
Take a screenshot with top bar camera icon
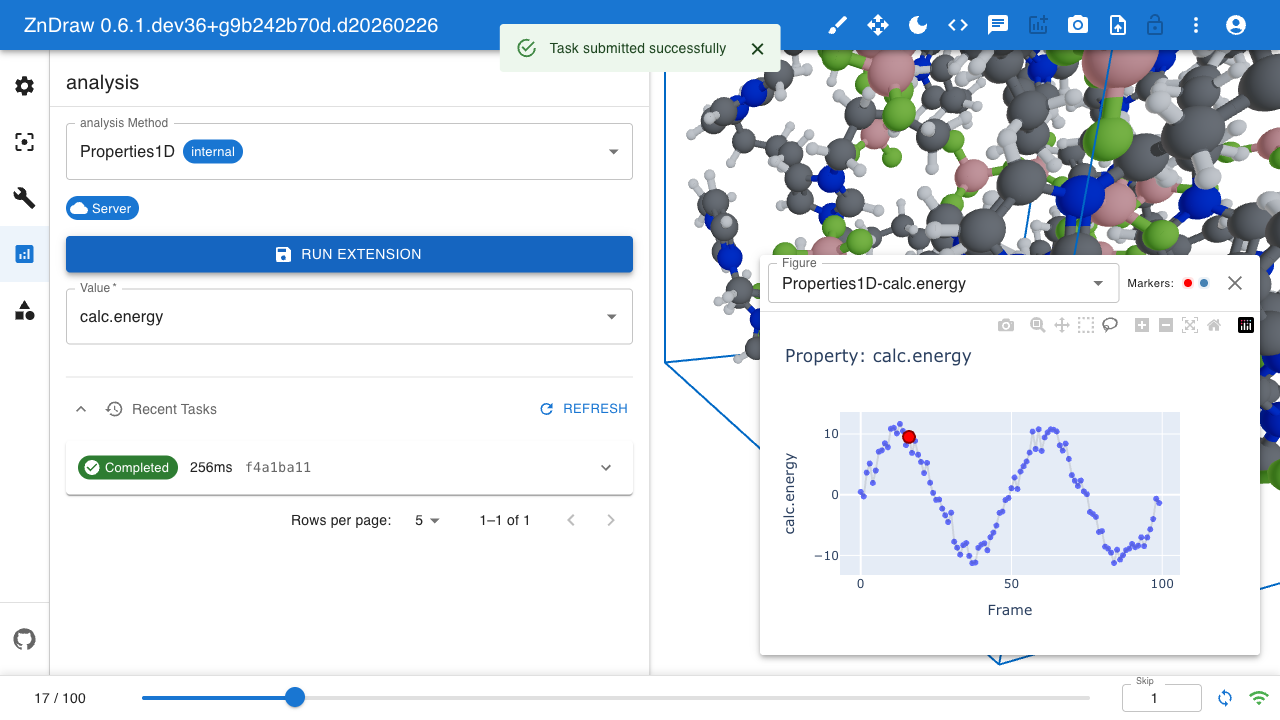click(x=1077, y=25)
